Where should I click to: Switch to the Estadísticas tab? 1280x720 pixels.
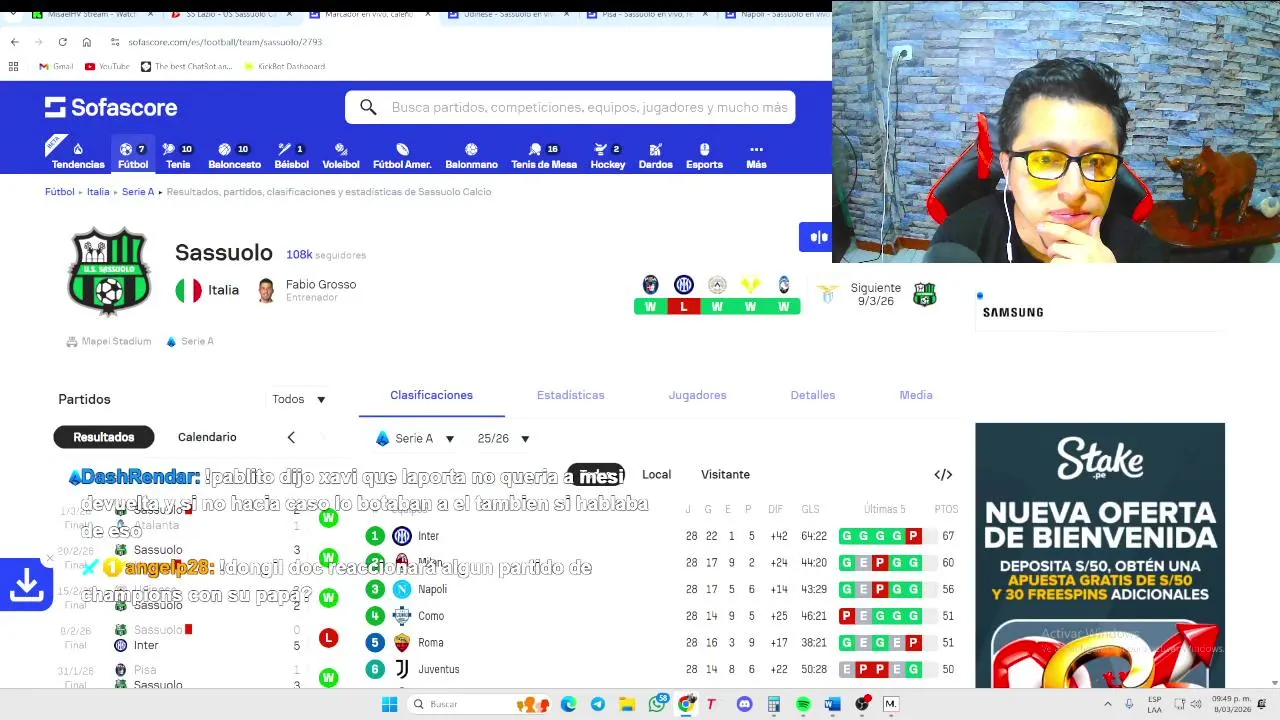(x=570, y=395)
